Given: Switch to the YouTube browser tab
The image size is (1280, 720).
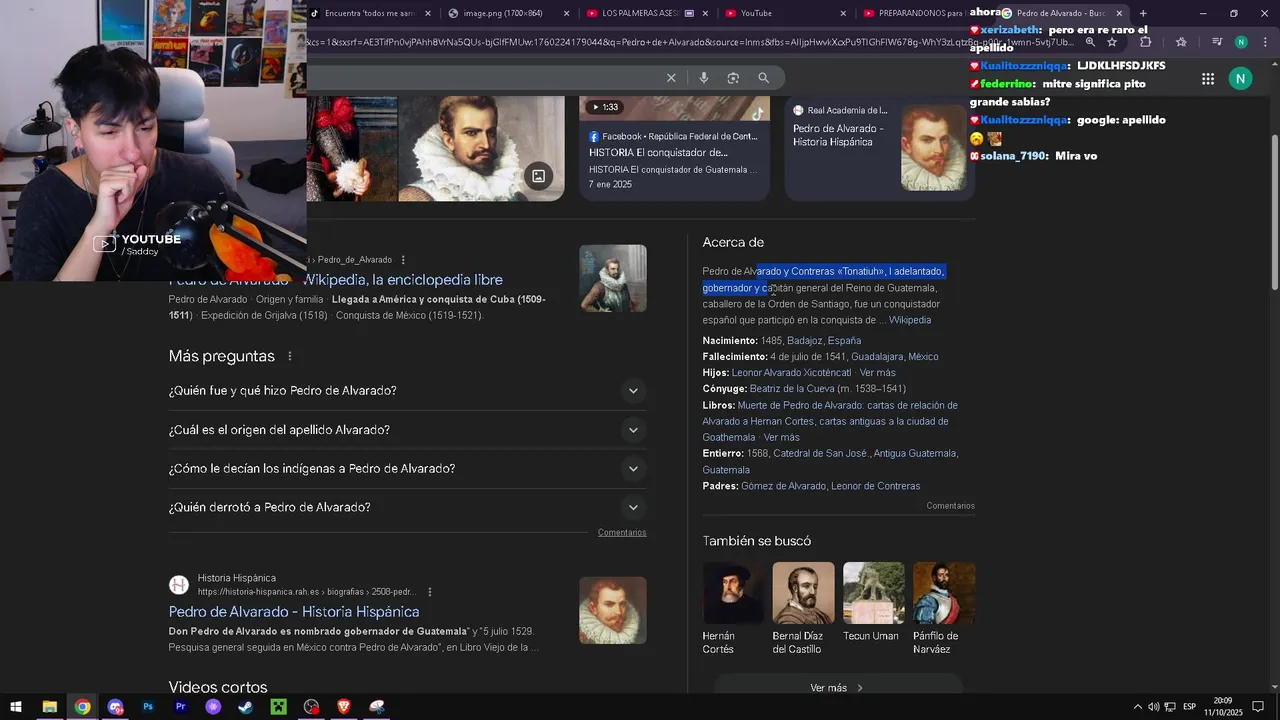Looking at the screenshot, I should tap(785, 13).
